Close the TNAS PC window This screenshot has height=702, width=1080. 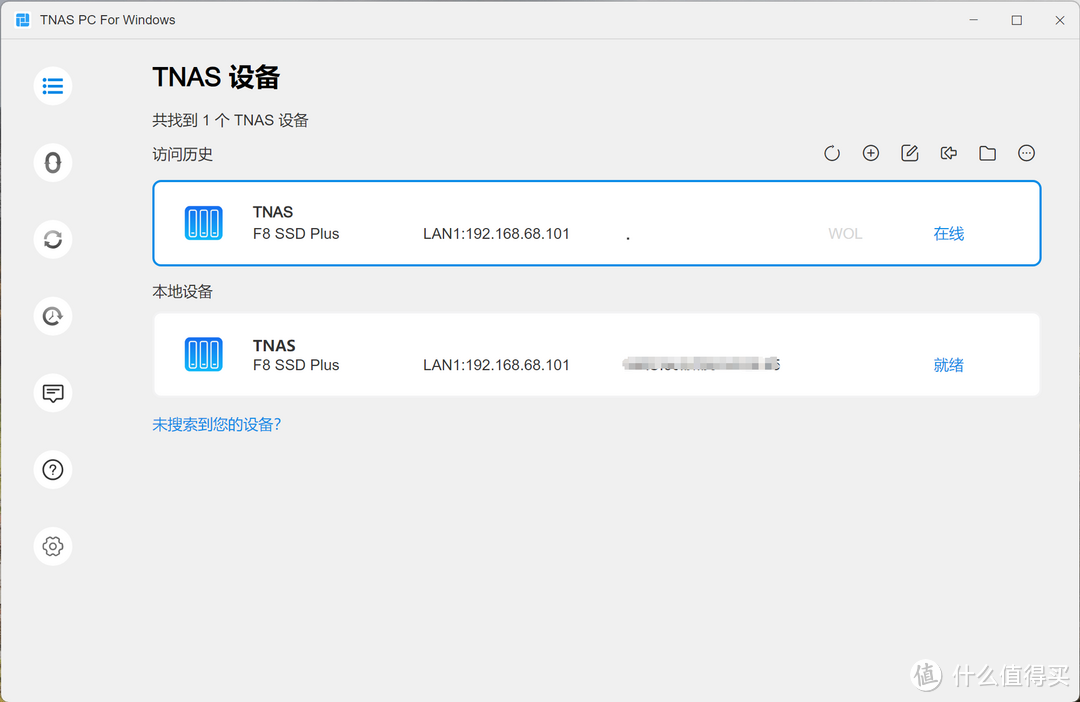[x=1060, y=20]
